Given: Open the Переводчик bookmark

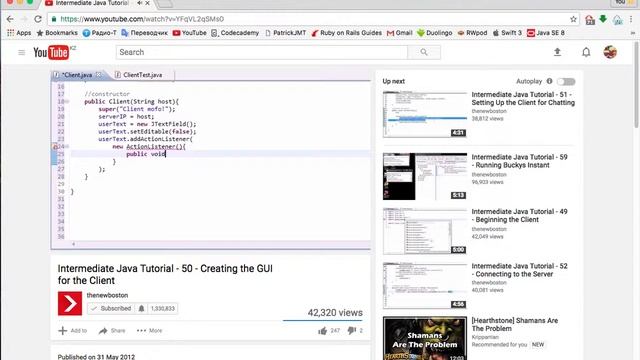Looking at the screenshot, I should pos(144,33).
